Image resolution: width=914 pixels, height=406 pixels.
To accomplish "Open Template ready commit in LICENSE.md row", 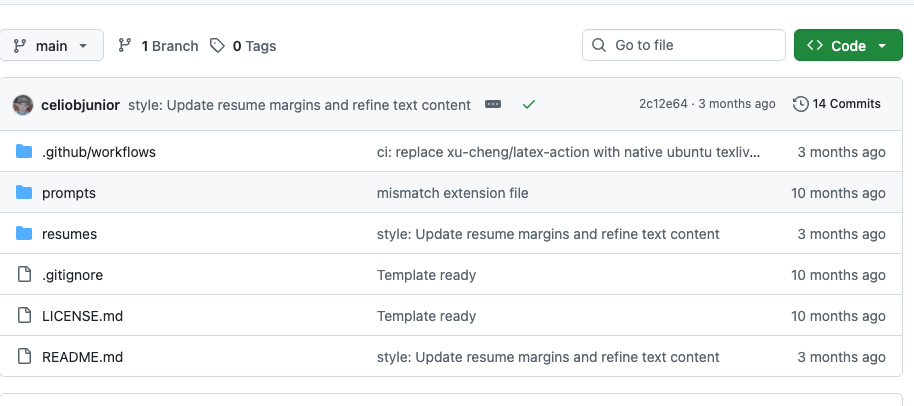I will (x=426, y=316).
